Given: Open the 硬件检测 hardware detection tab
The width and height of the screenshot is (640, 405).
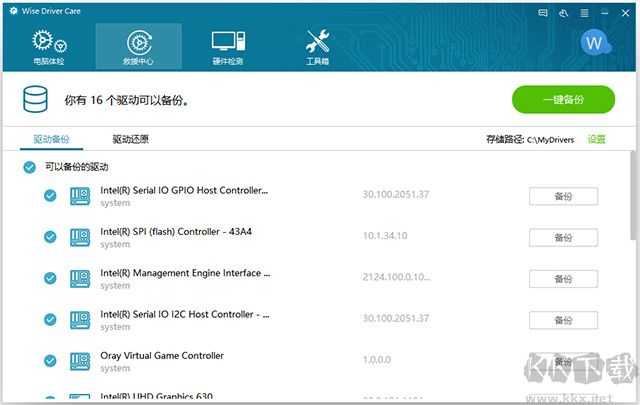Looking at the screenshot, I should click(228, 47).
